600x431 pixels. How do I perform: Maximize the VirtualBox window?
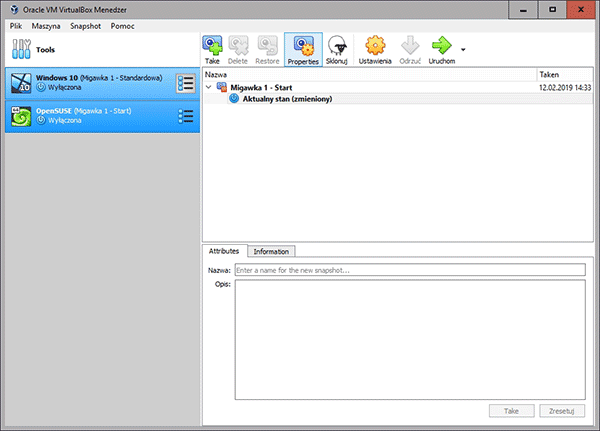[552, 10]
